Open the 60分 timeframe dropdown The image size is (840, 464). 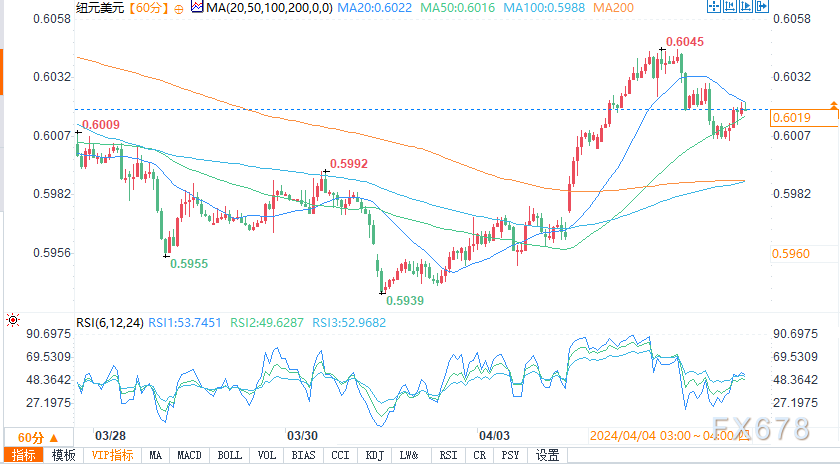pyautogui.click(x=38, y=438)
